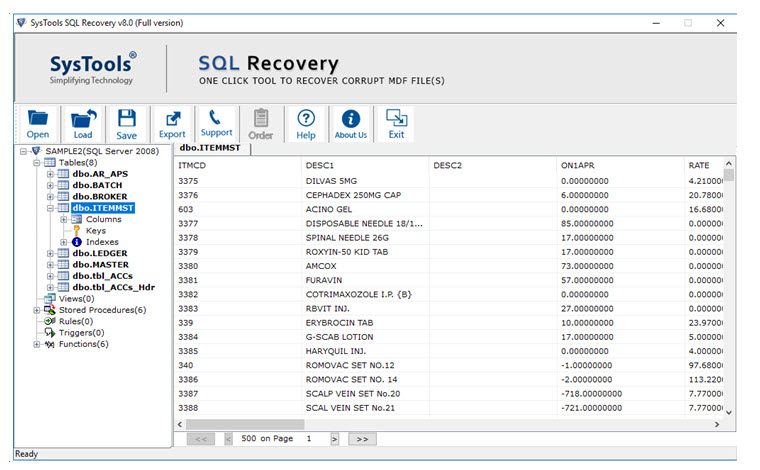760x470 pixels.
Task: Click the page number input field
Action: (x=315, y=439)
